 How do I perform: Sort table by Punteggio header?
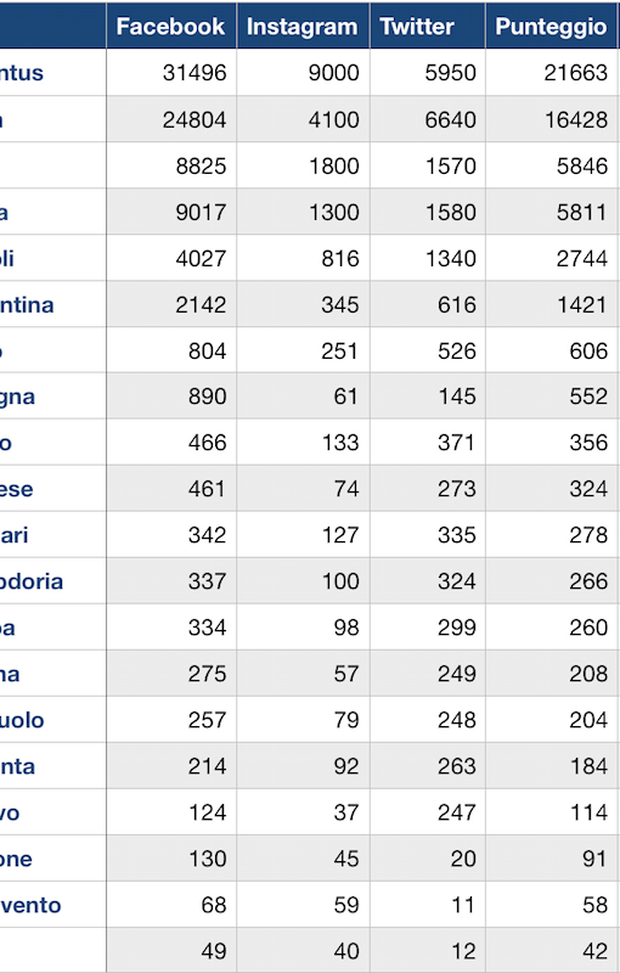(550, 27)
